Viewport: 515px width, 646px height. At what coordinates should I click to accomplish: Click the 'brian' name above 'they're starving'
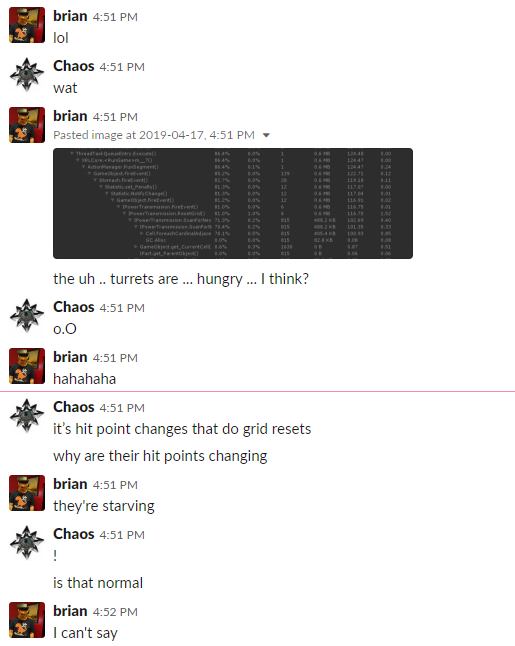[x=70, y=484]
